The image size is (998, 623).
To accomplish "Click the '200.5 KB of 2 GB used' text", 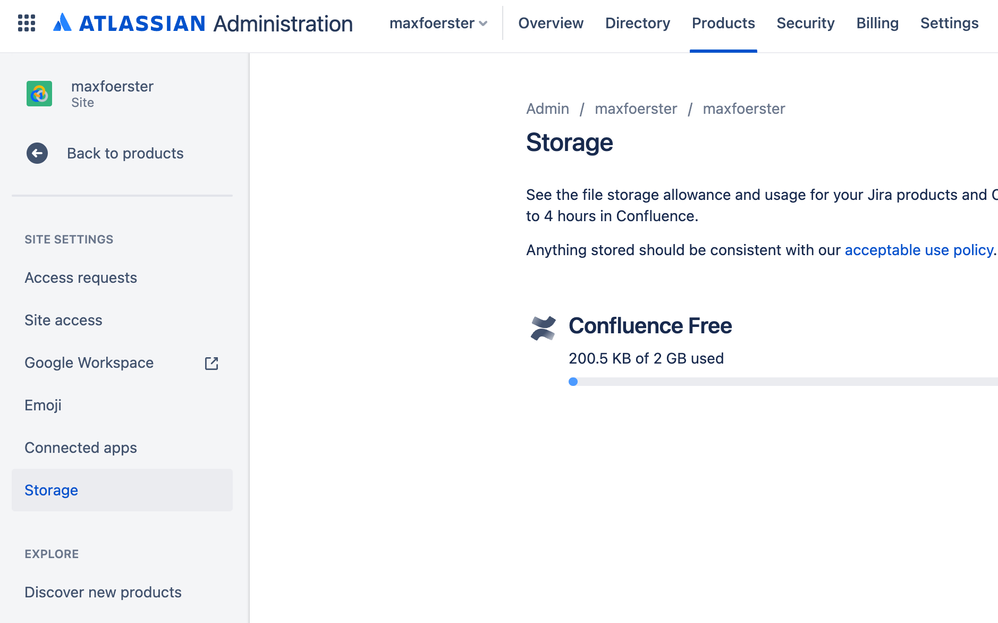I will point(646,359).
